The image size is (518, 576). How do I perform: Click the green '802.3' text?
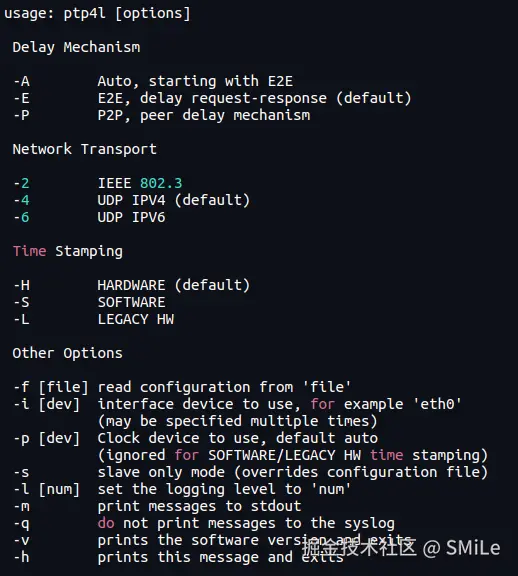pyautogui.click(x=161, y=183)
